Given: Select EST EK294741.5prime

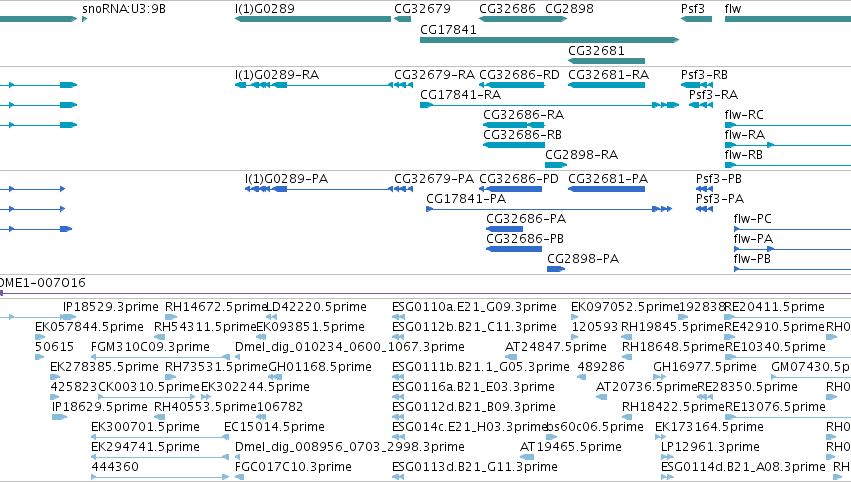Looking at the screenshot, I should [x=160, y=457].
